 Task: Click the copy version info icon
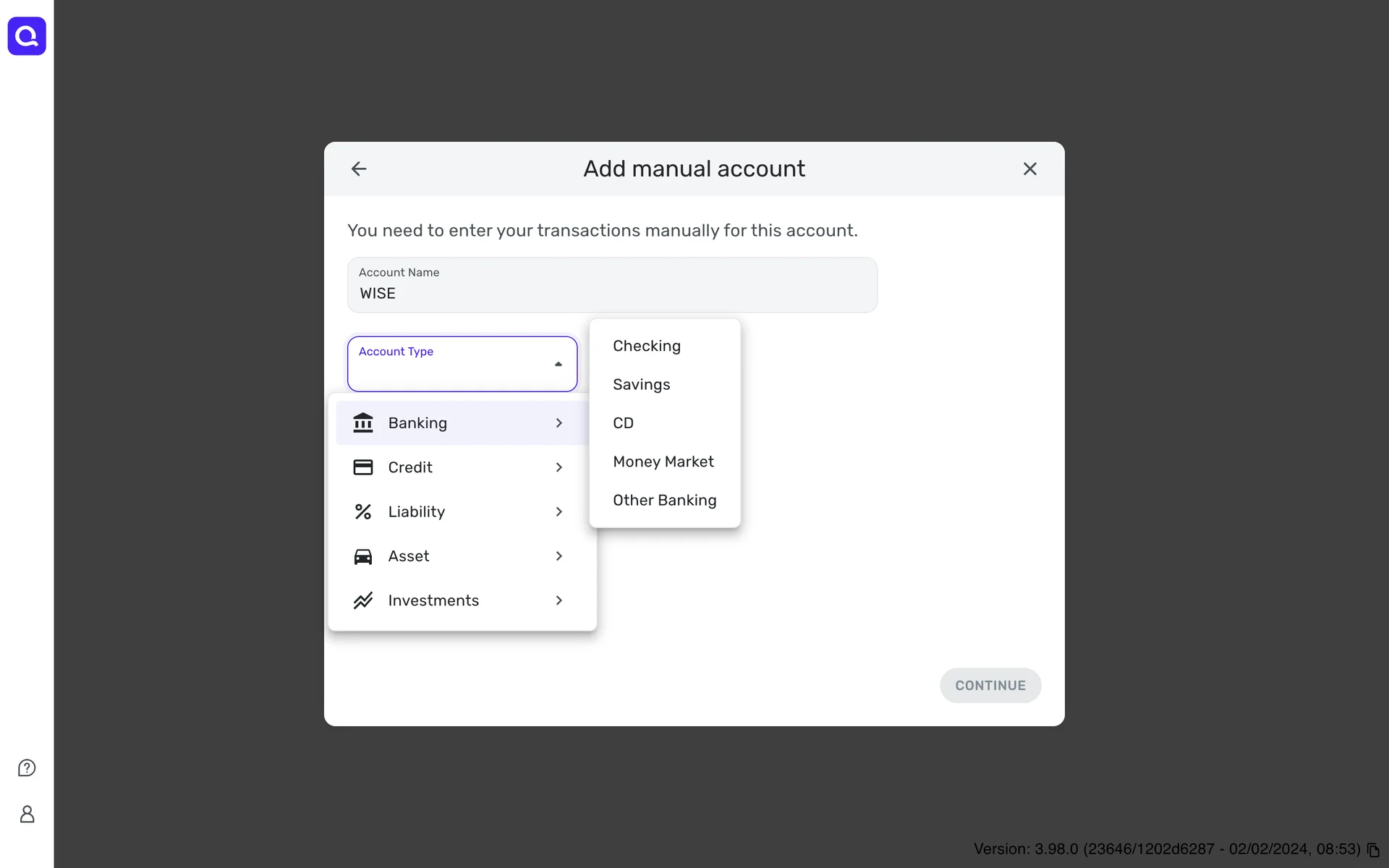[1373, 850]
